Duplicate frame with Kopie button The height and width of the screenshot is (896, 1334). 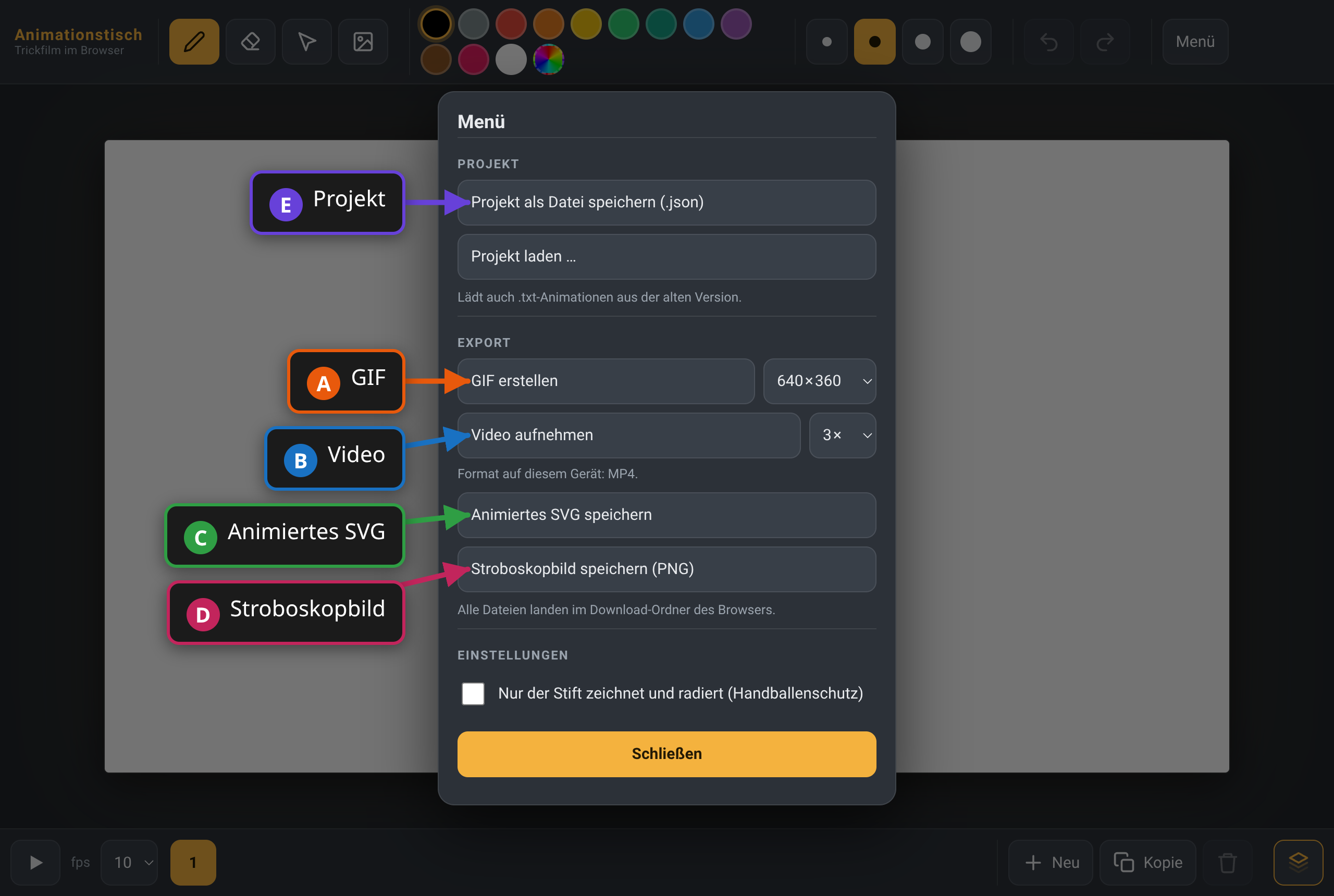1147,862
